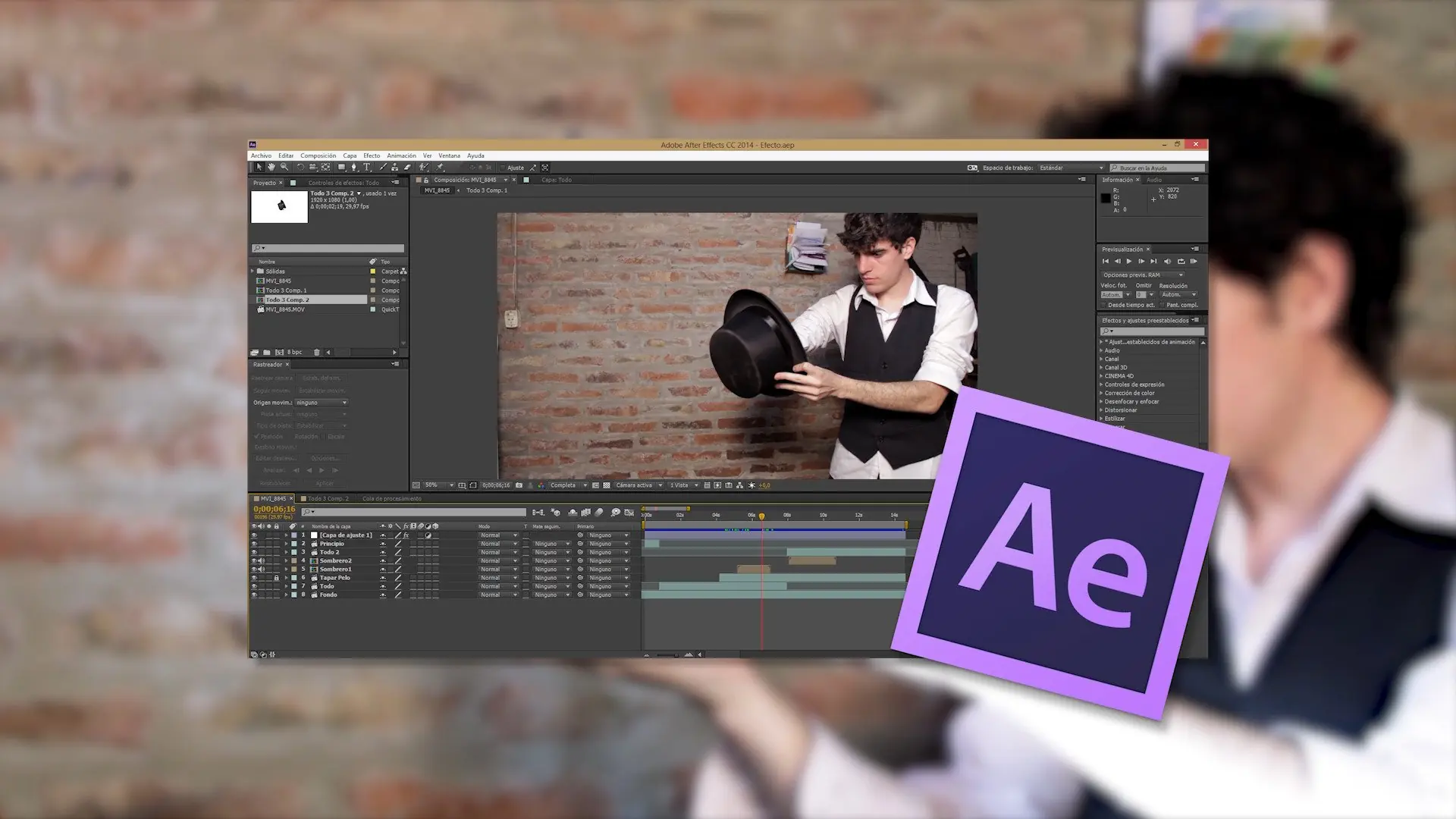Select the Roto Brush tool
Image resolution: width=1456 pixels, height=819 pixels.
point(424,168)
